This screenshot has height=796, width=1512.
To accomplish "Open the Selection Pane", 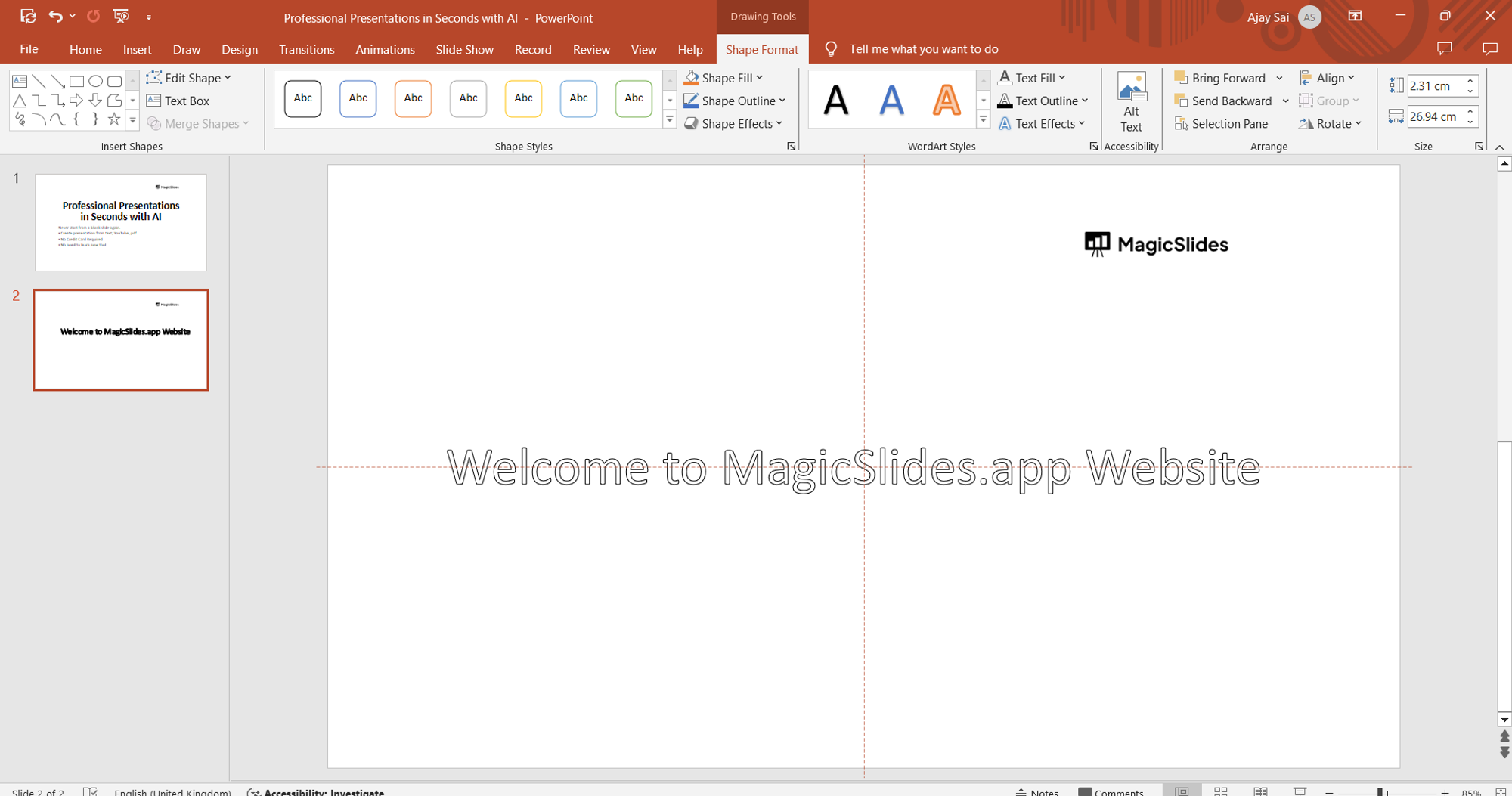I will click(1221, 123).
